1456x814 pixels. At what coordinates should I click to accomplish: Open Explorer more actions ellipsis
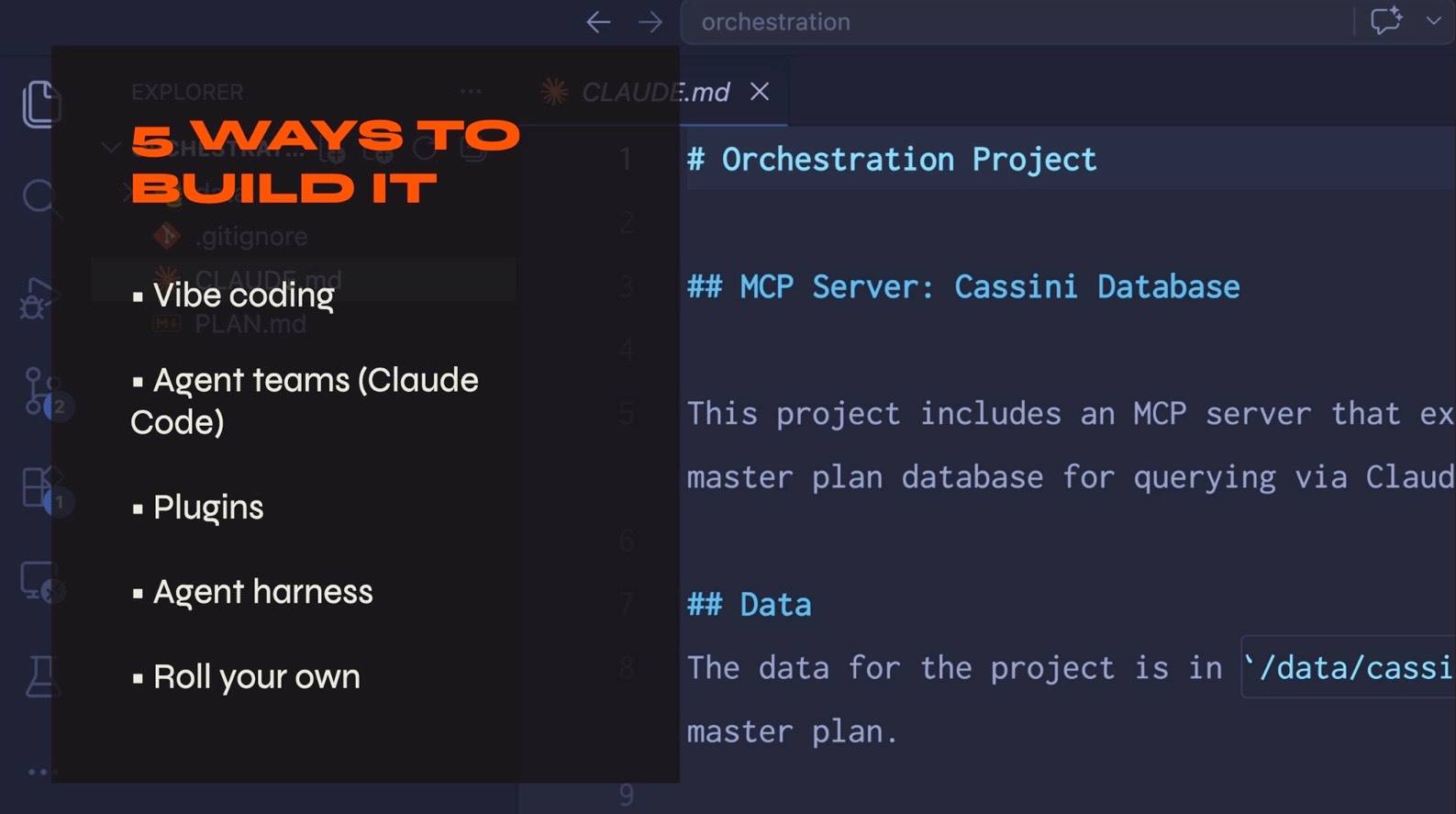click(x=471, y=92)
